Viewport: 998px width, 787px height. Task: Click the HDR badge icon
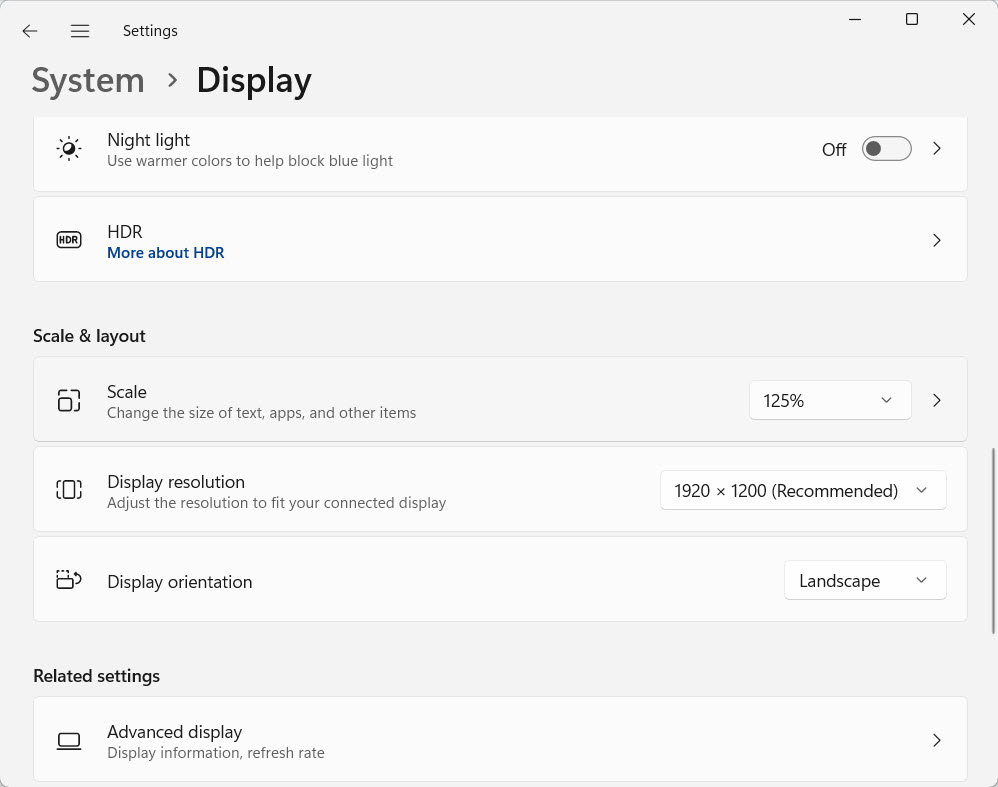pos(68,240)
